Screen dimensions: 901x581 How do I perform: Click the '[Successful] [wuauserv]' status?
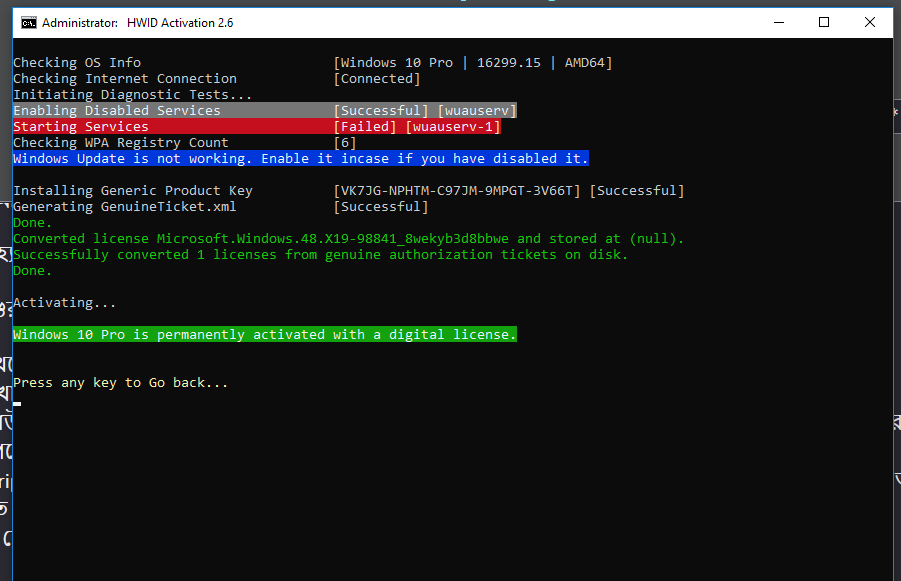(x=425, y=110)
